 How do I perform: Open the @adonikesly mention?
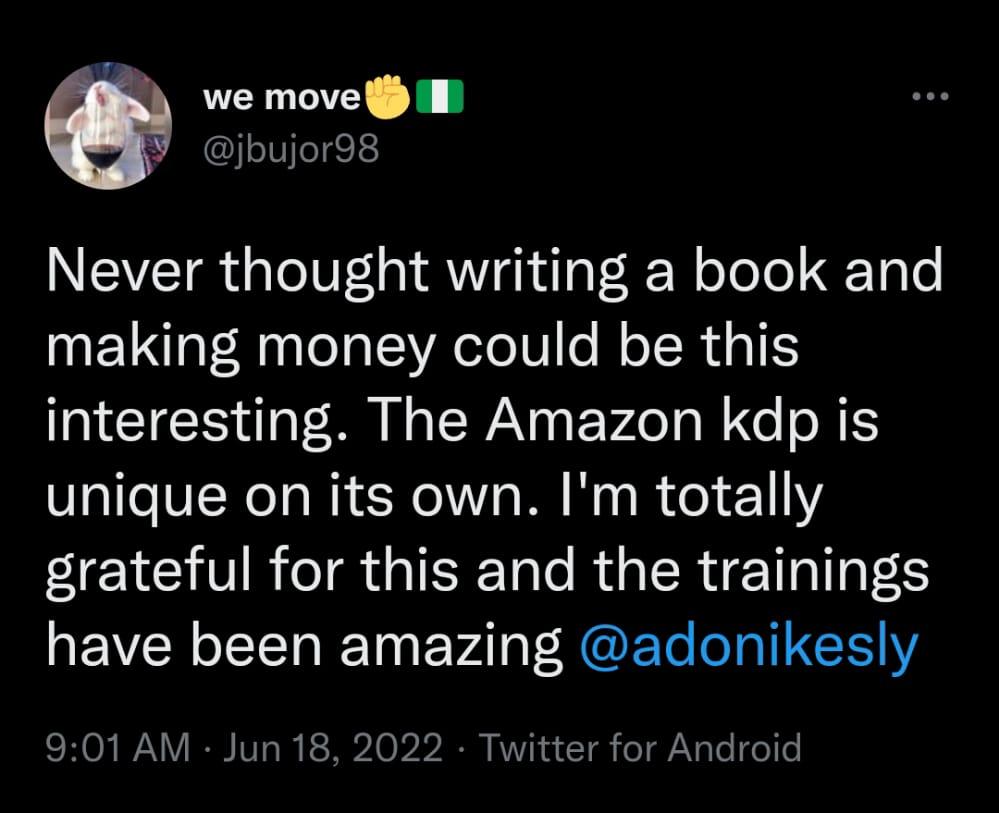pyautogui.click(x=748, y=649)
